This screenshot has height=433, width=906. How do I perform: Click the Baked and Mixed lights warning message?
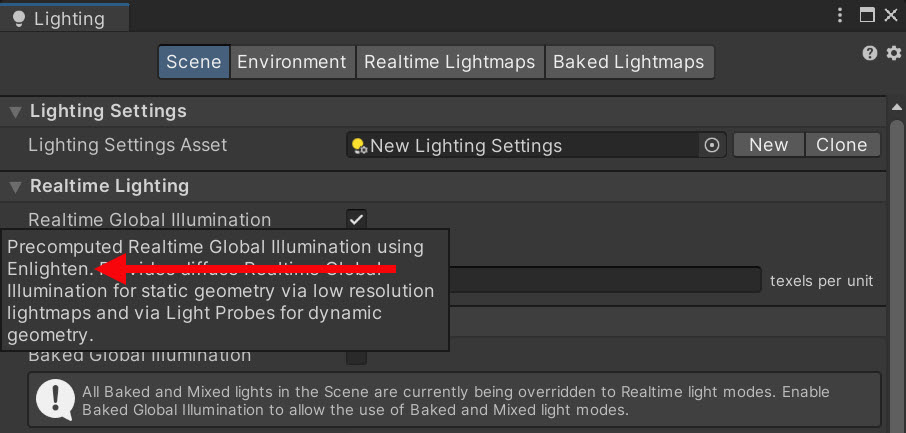[456, 401]
